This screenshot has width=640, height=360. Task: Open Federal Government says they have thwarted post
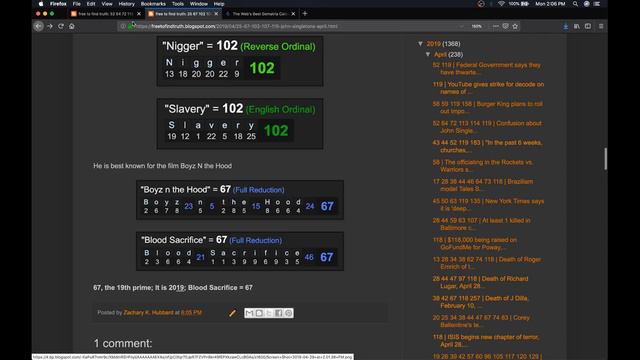point(487,69)
